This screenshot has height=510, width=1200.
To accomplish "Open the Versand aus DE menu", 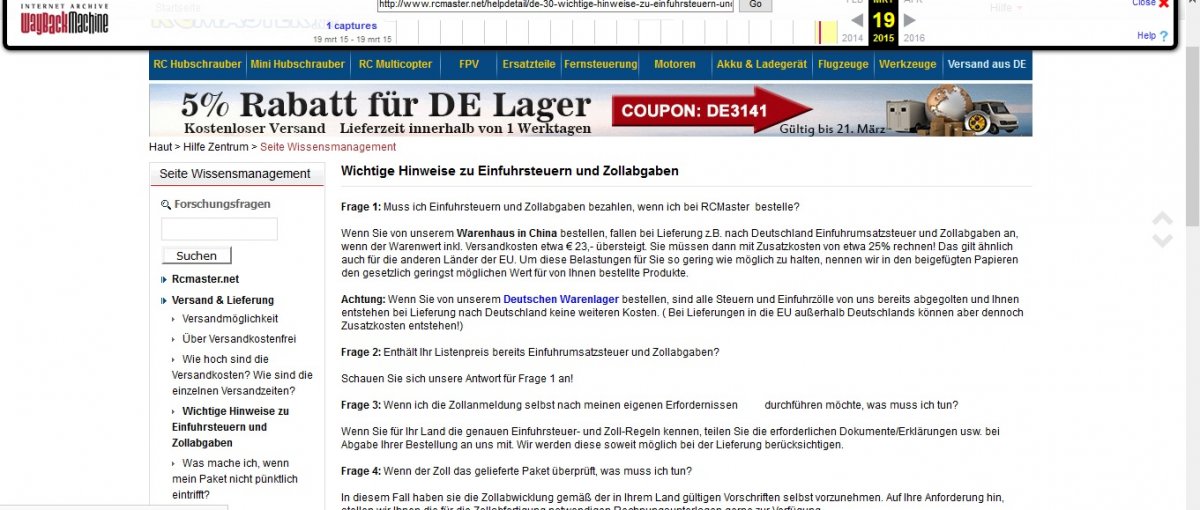I will 986,64.
